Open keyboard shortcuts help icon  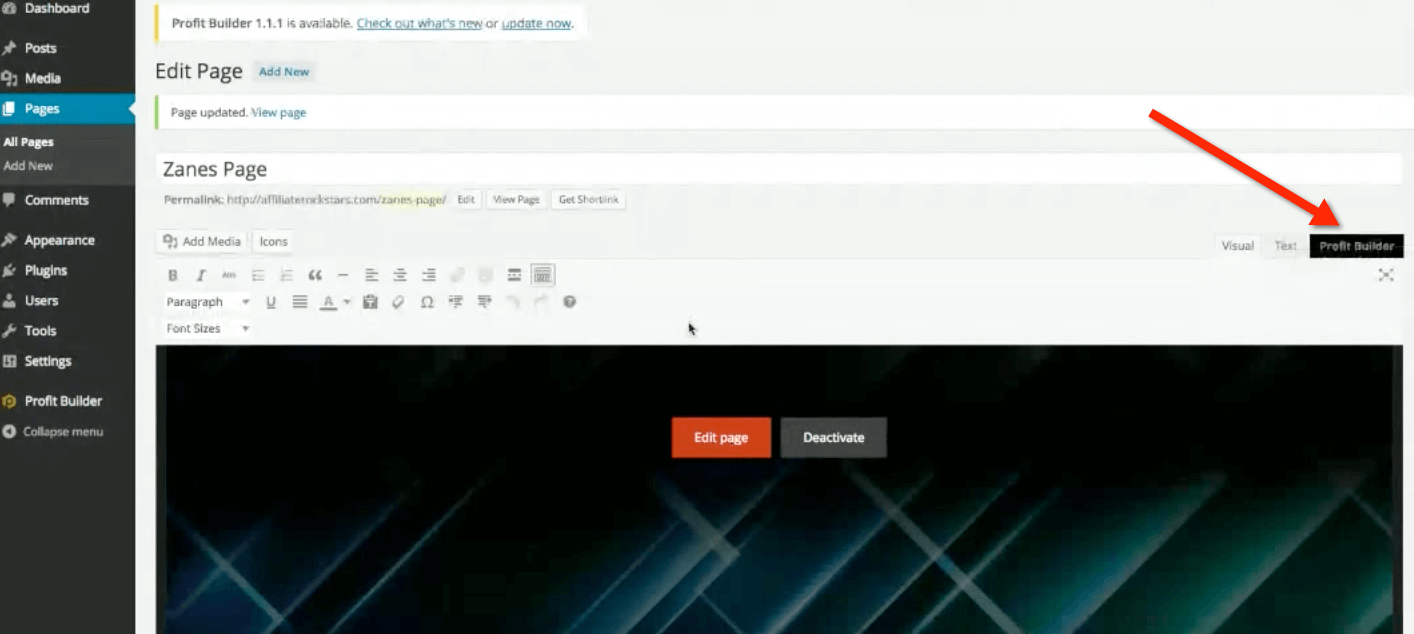tap(570, 302)
